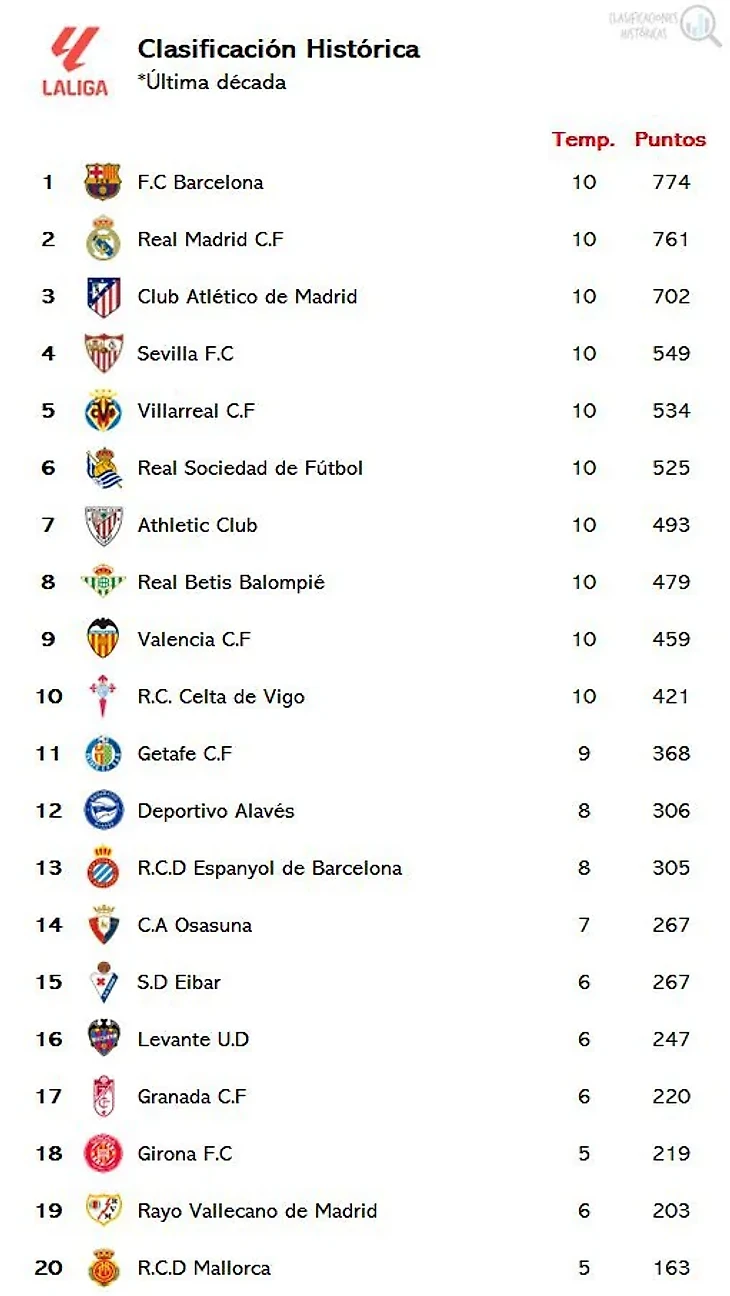730x1296 pixels.
Task: Open the Deportivo Alavés team name
Action: tap(216, 811)
